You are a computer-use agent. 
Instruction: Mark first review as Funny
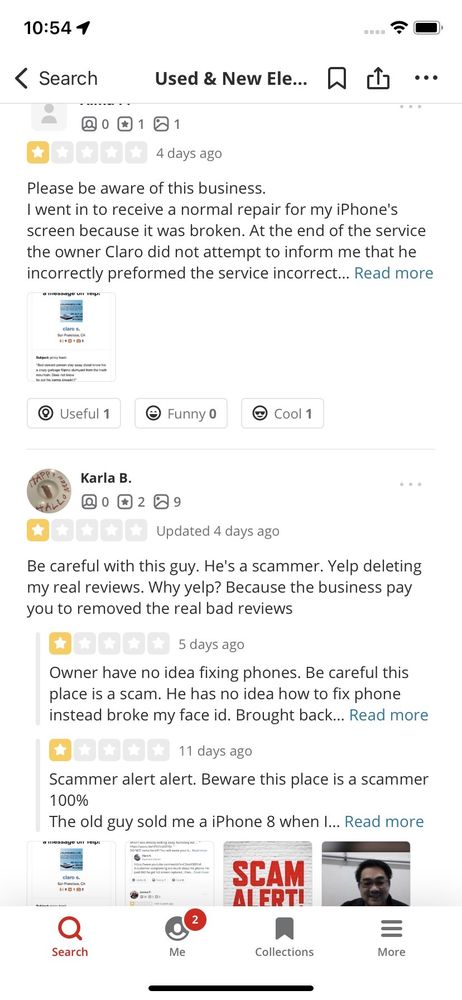pyautogui.click(x=181, y=413)
